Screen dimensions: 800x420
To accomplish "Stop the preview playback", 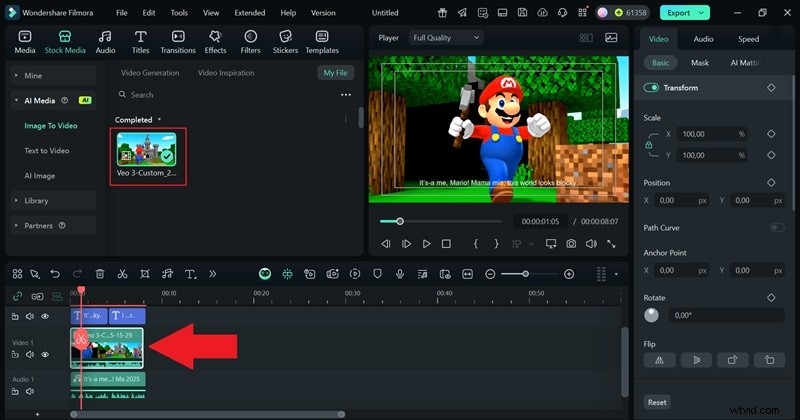I will (x=446, y=244).
